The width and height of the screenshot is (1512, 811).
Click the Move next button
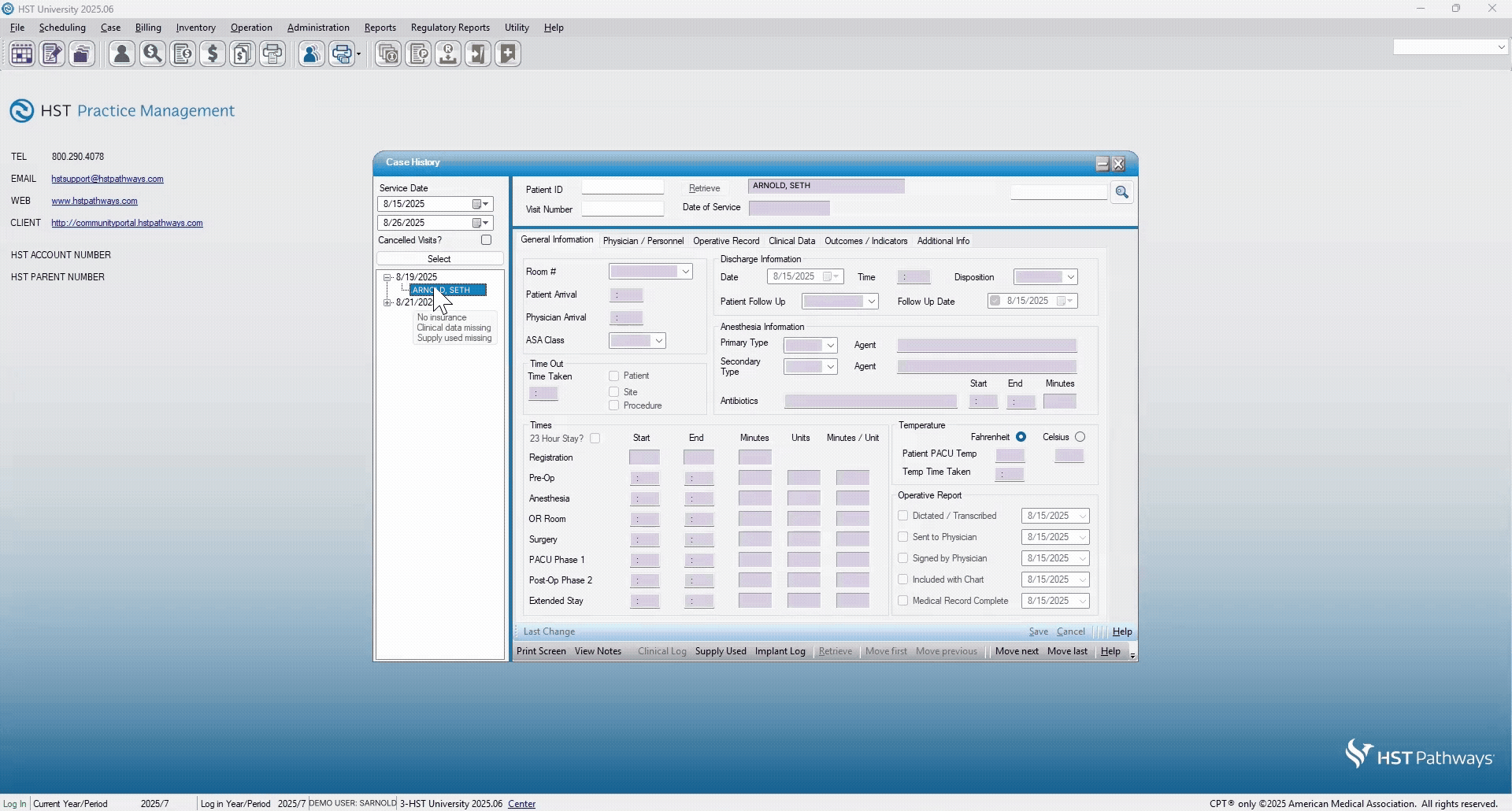point(1017,651)
